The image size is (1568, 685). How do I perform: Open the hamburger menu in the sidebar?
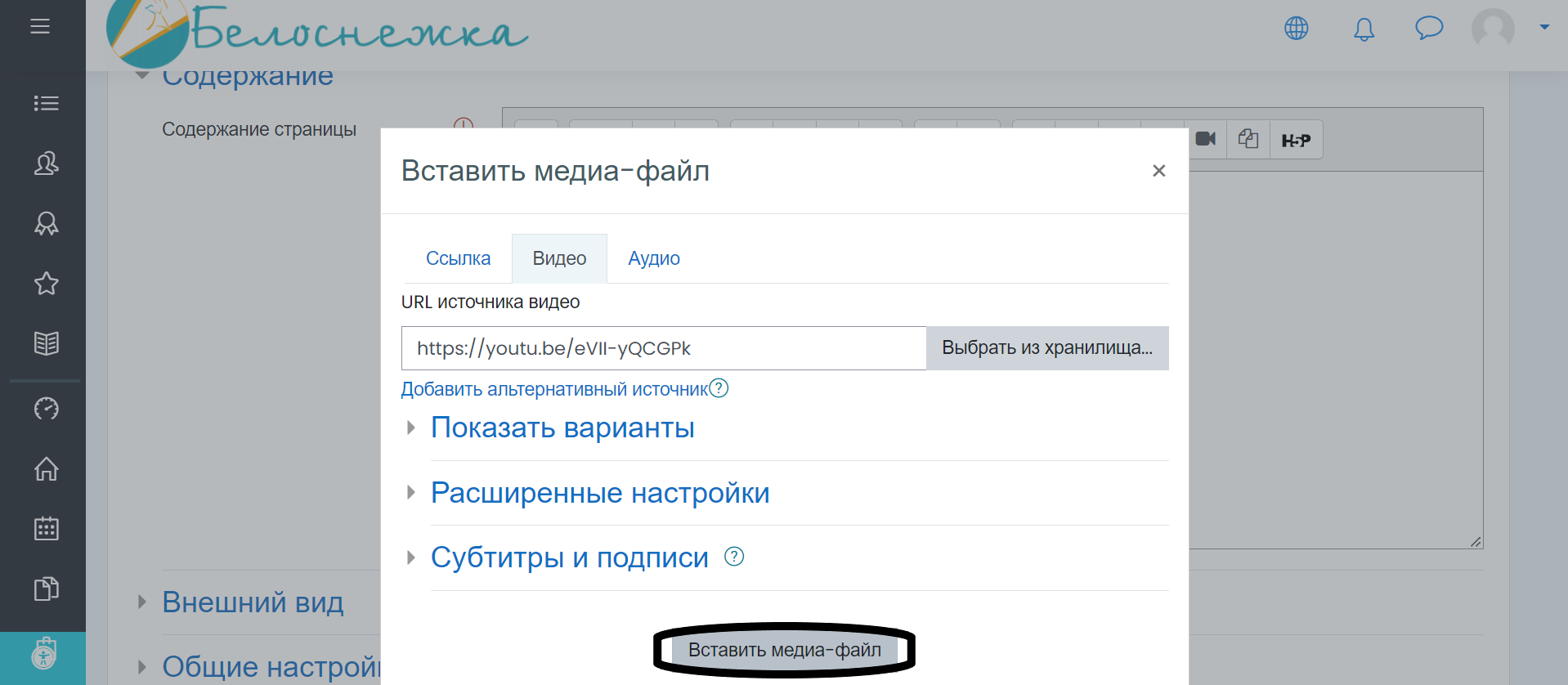pyautogui.click(x=40, y=26)
